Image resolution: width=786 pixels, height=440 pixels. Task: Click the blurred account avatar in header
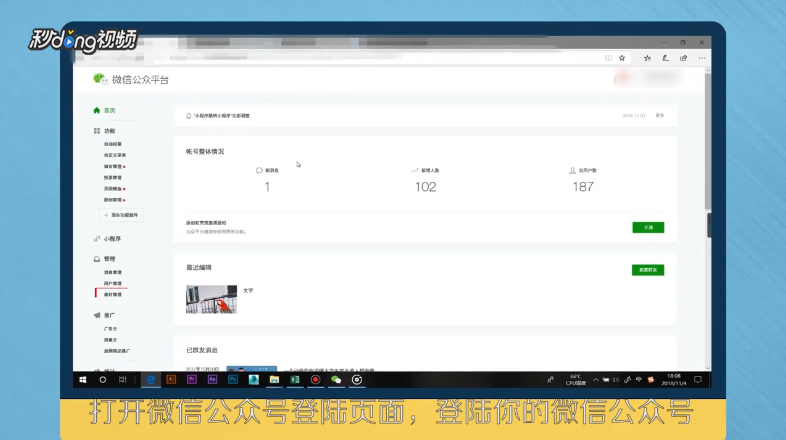pos(622,78)
